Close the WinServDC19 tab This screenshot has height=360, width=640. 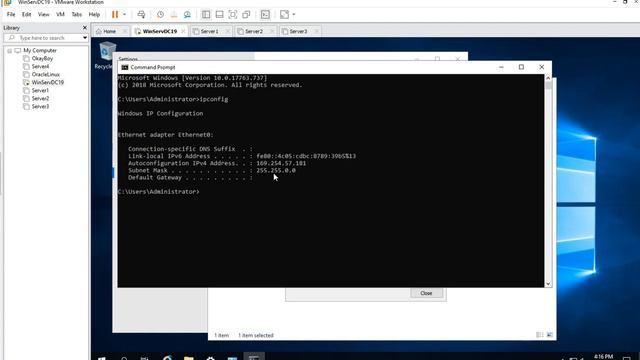[183, 31]
